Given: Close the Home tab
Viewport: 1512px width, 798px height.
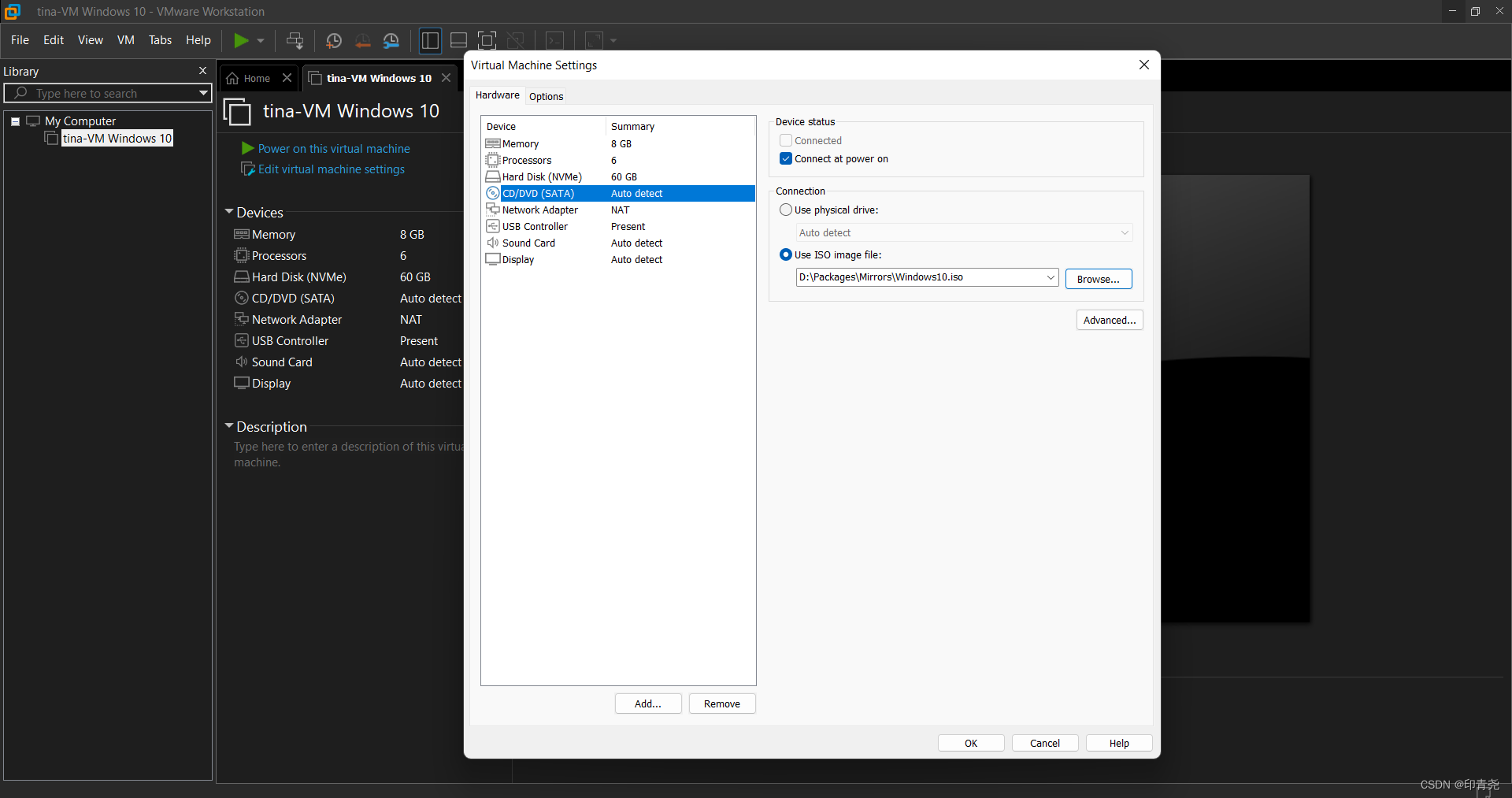Looking at the screenshot, I should tap(287, 78).
